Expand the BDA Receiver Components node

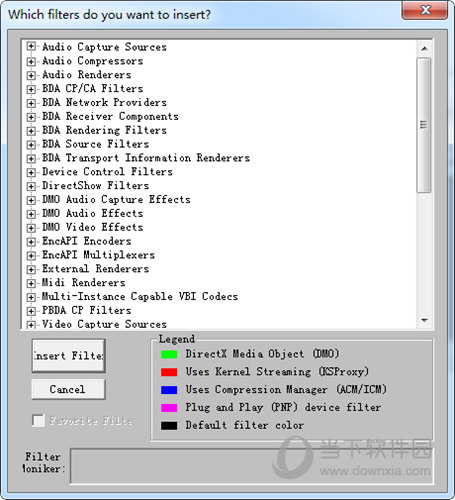(31, 117)
